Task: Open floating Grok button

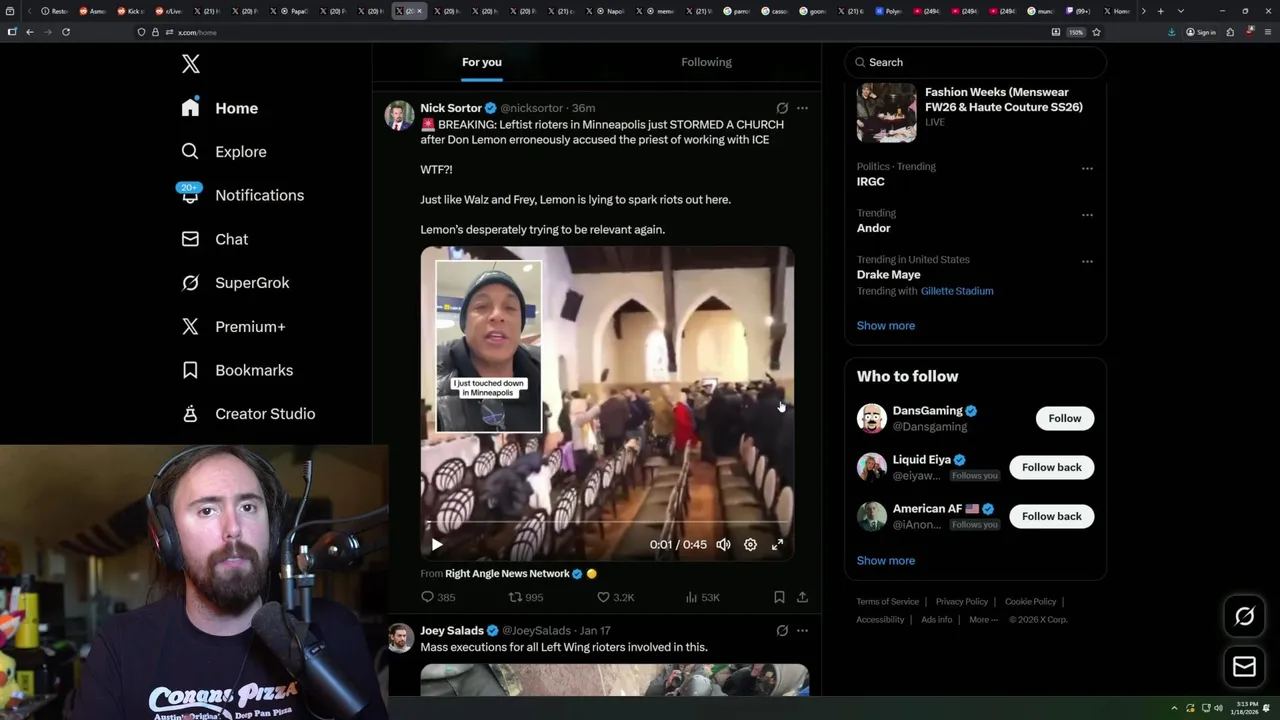Action: point(1244,617)
